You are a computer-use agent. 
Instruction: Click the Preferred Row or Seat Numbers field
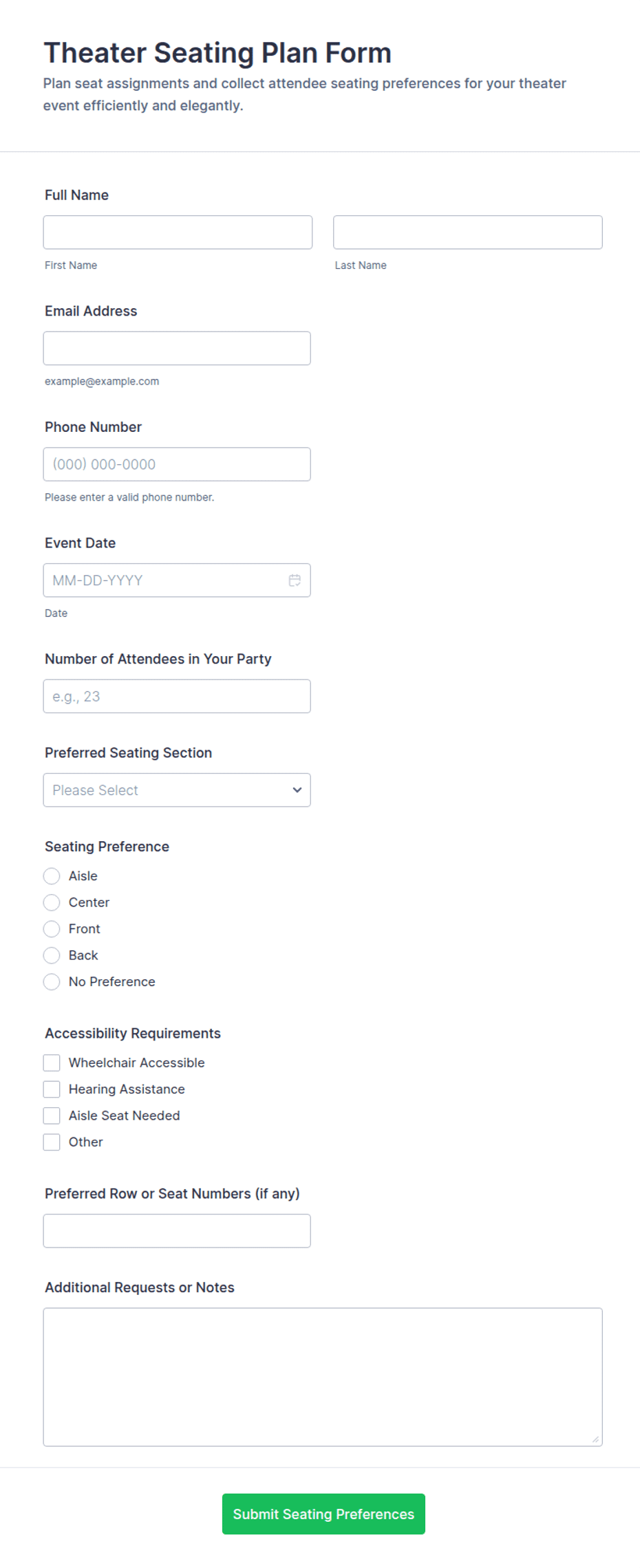click(x=177, y=1231)
